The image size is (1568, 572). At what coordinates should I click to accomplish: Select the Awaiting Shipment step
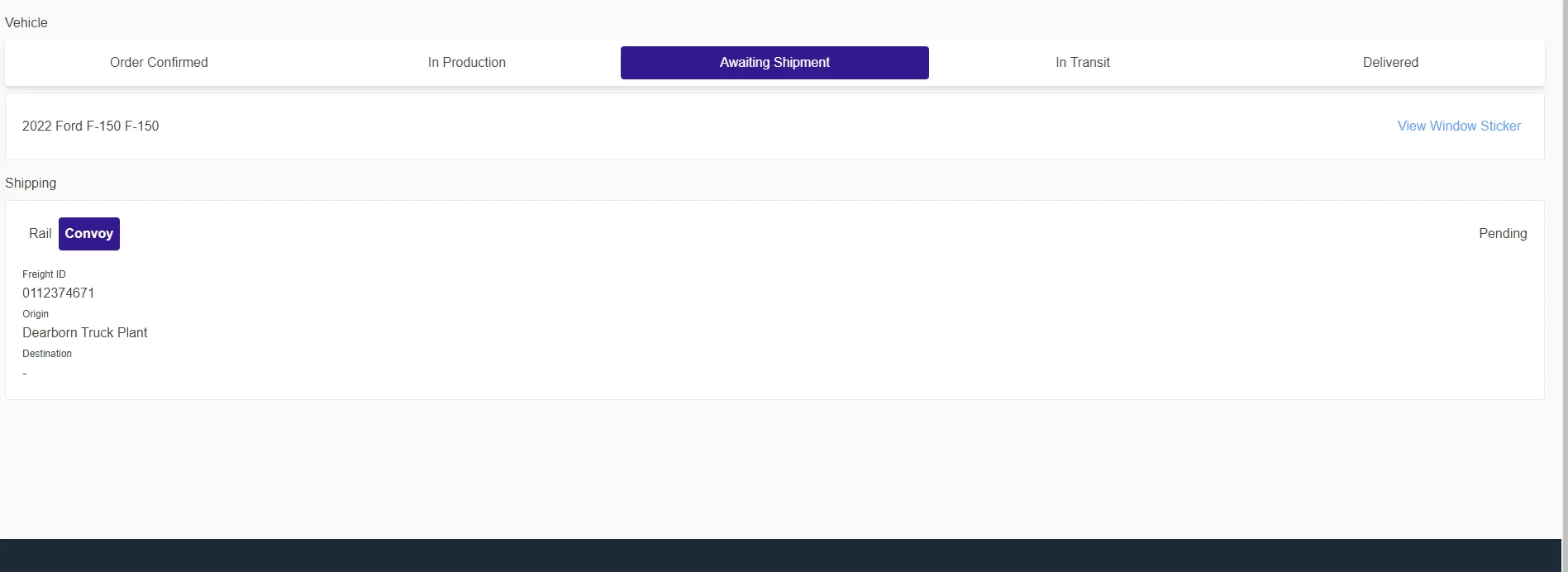point(774,63)
